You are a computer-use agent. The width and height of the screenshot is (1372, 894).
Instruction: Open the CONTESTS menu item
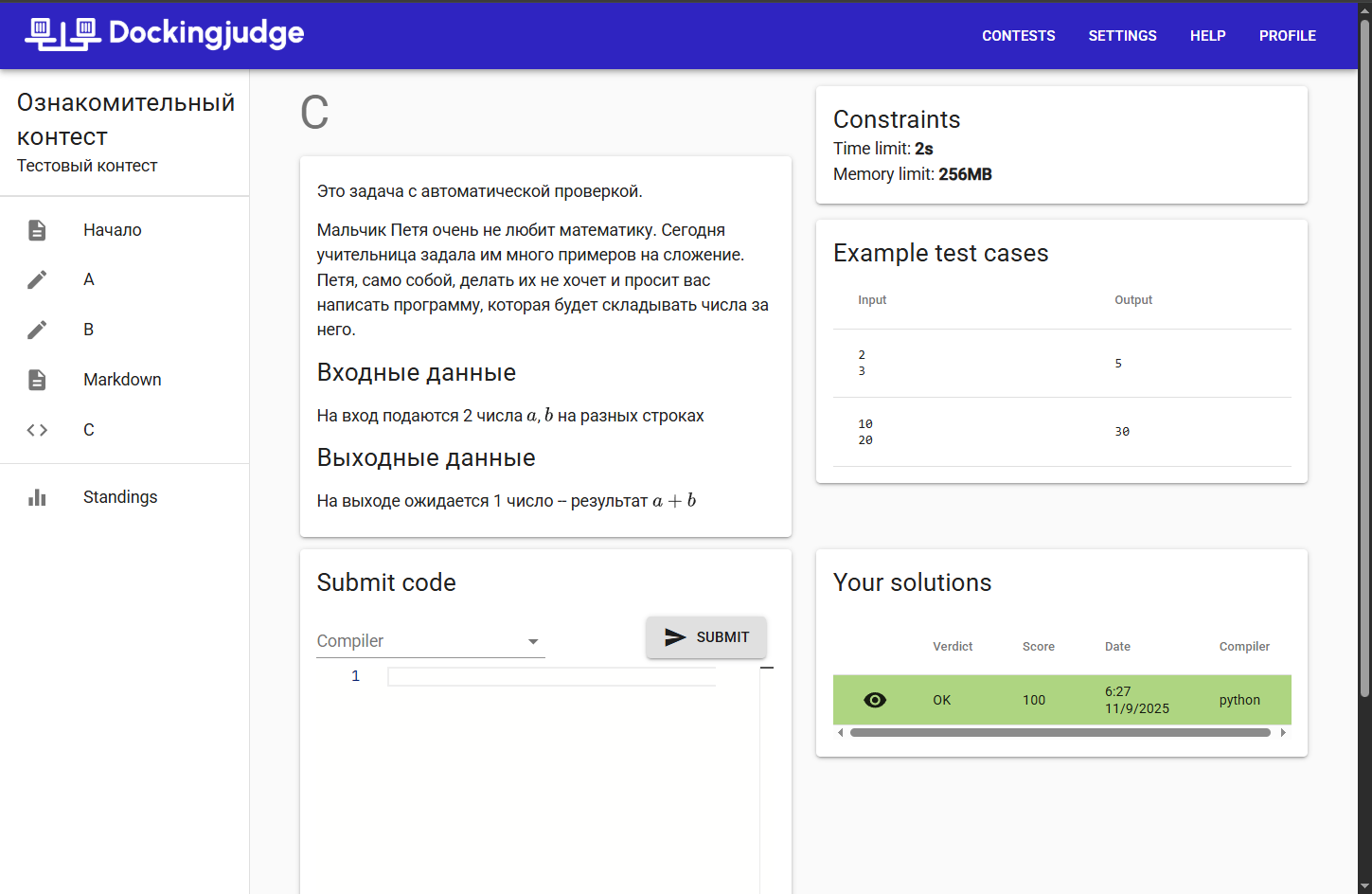pos(1018,36)
